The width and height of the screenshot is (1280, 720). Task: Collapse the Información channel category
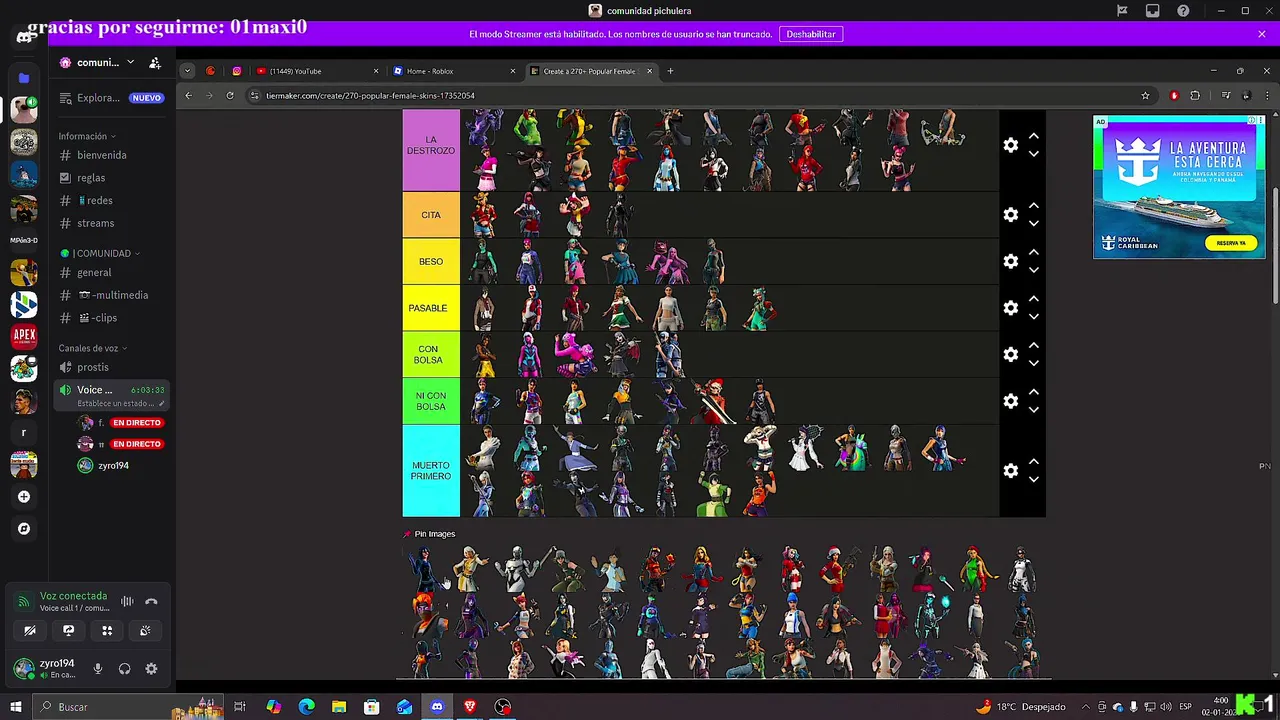pyautogui.click(x=86, y=136)
